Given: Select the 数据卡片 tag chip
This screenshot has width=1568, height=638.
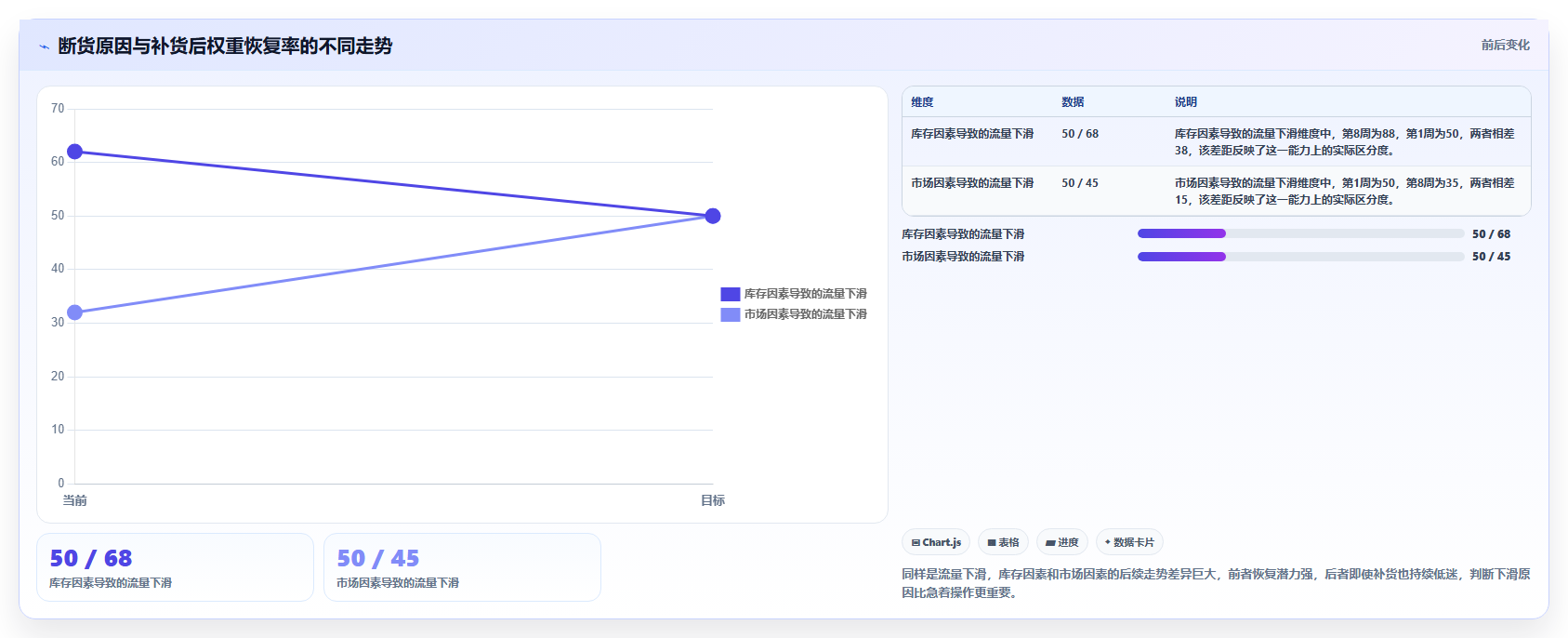Looking at the screenshot, I should click(1129, 542).
